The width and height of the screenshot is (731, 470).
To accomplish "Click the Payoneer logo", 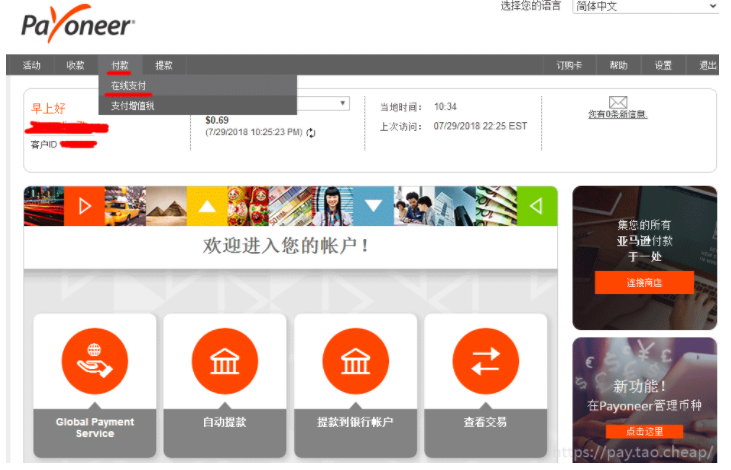I will click(x=78, y=24).
